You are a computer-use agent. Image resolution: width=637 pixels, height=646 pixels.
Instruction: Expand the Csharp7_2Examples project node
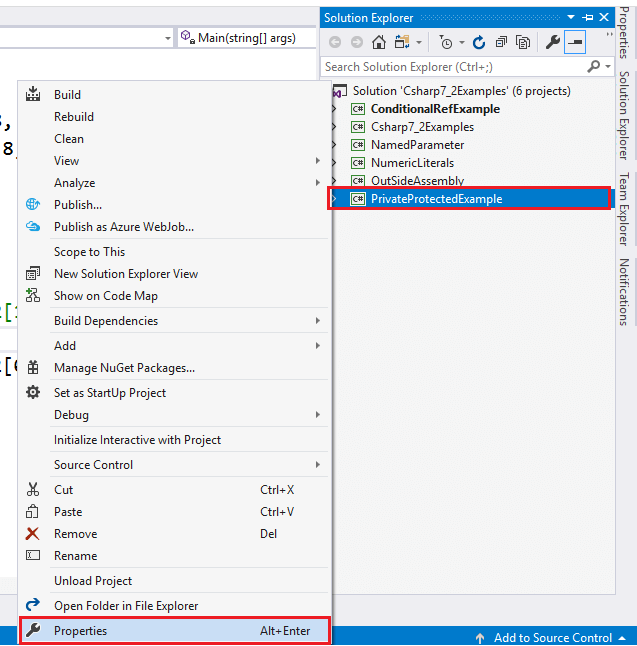pyautogui.click(x=334, y=127)
